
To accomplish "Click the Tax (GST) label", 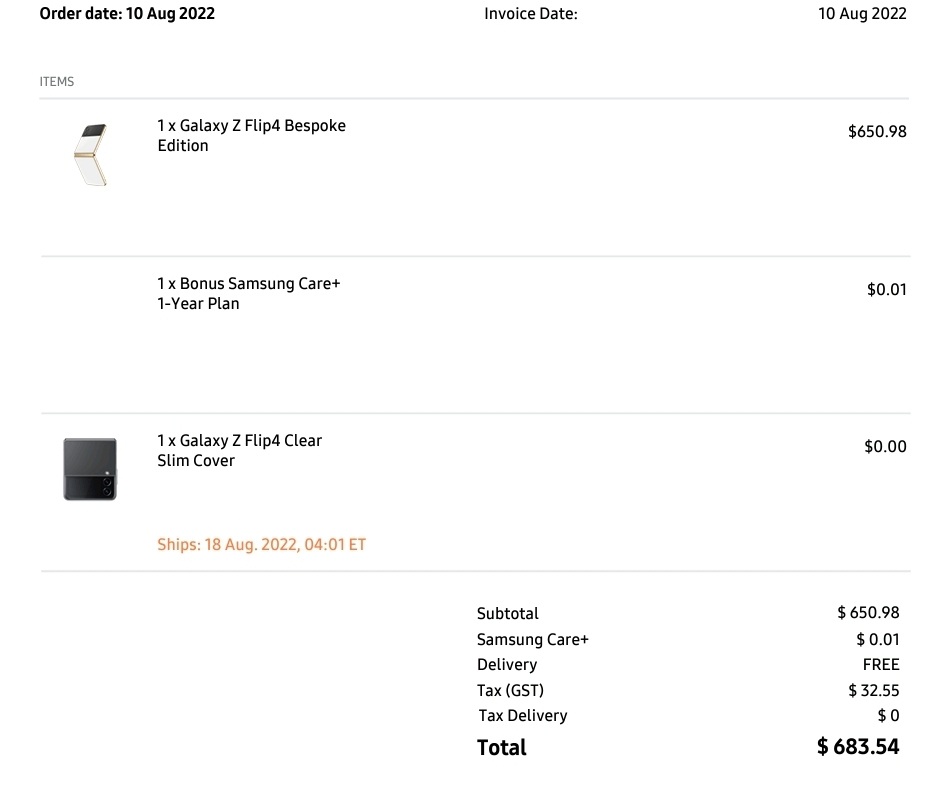I will click(510, 690).
